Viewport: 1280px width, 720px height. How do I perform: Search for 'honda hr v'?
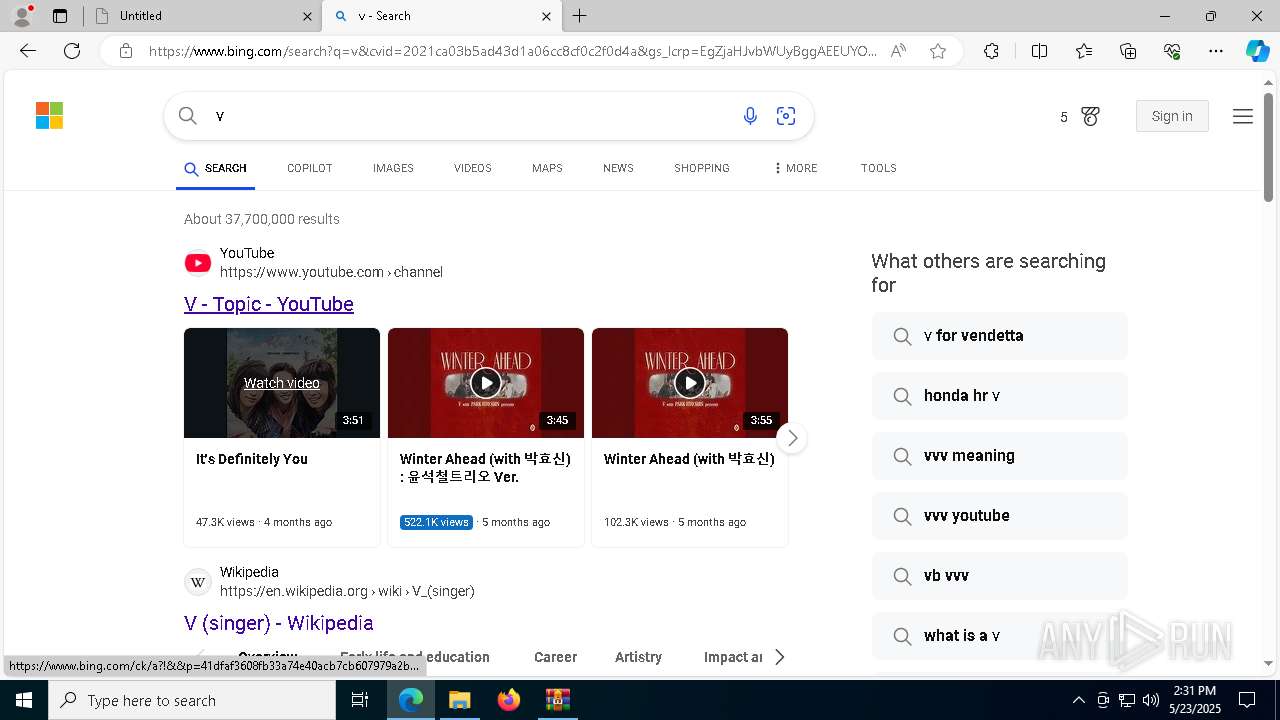[1000, 396]
